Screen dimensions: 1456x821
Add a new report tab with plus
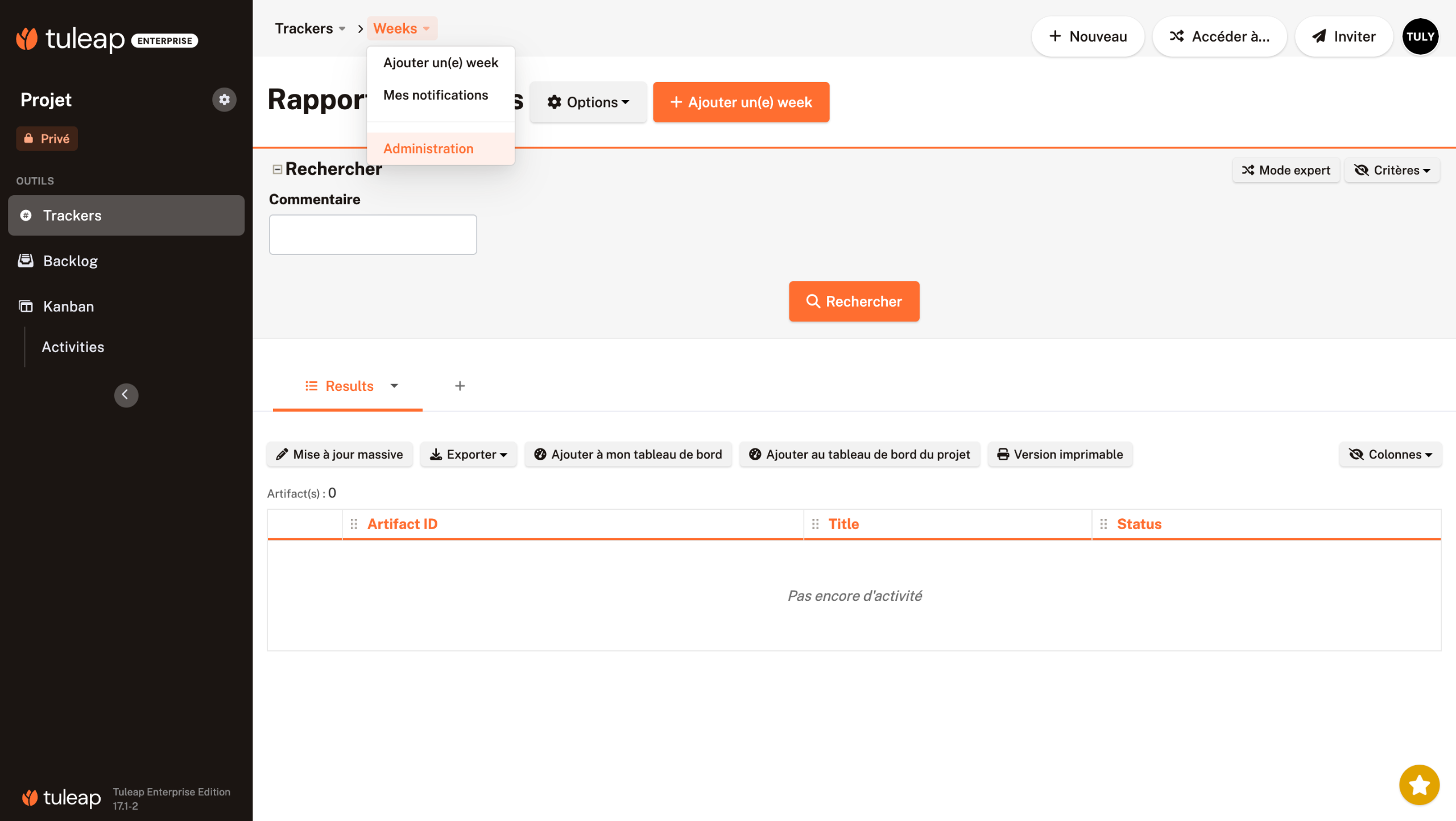click(460, 386)
